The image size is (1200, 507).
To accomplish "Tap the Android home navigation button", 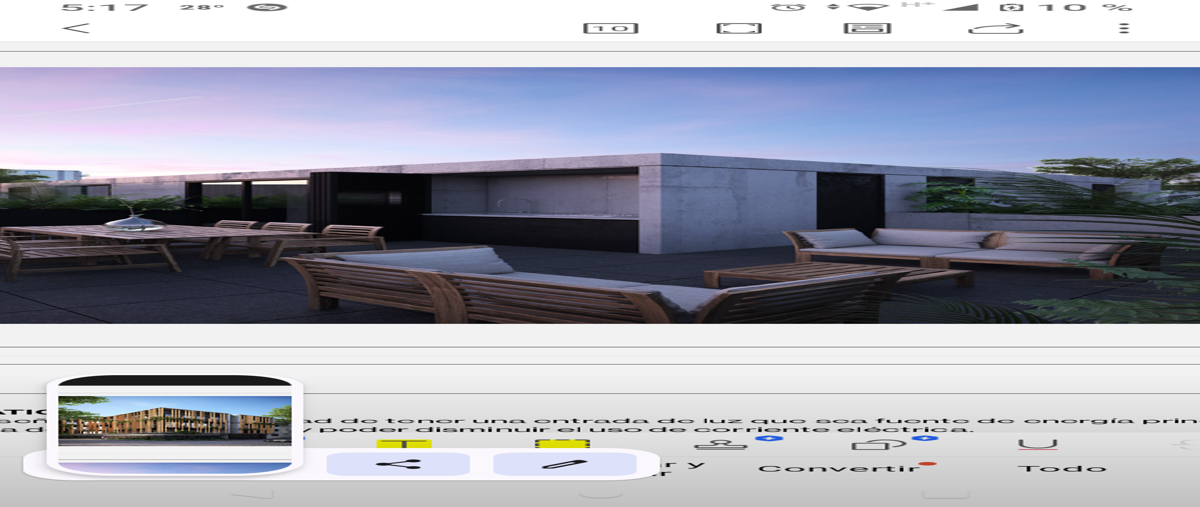I will click(x=600, y=494).
